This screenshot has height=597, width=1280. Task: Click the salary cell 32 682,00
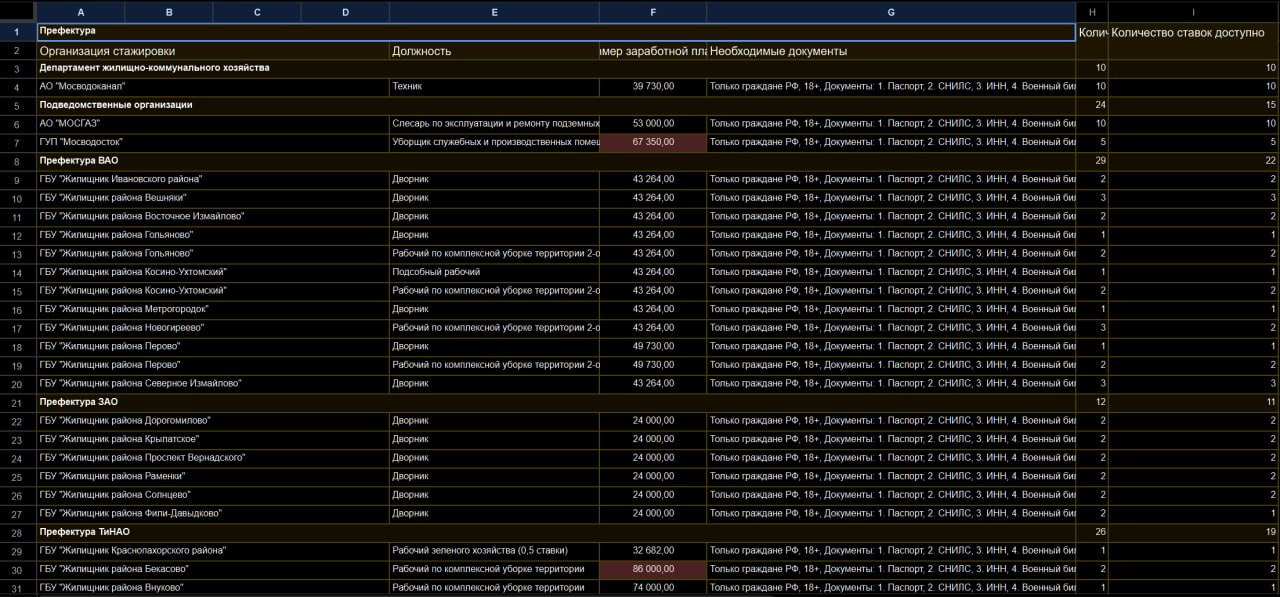[653, 551]
